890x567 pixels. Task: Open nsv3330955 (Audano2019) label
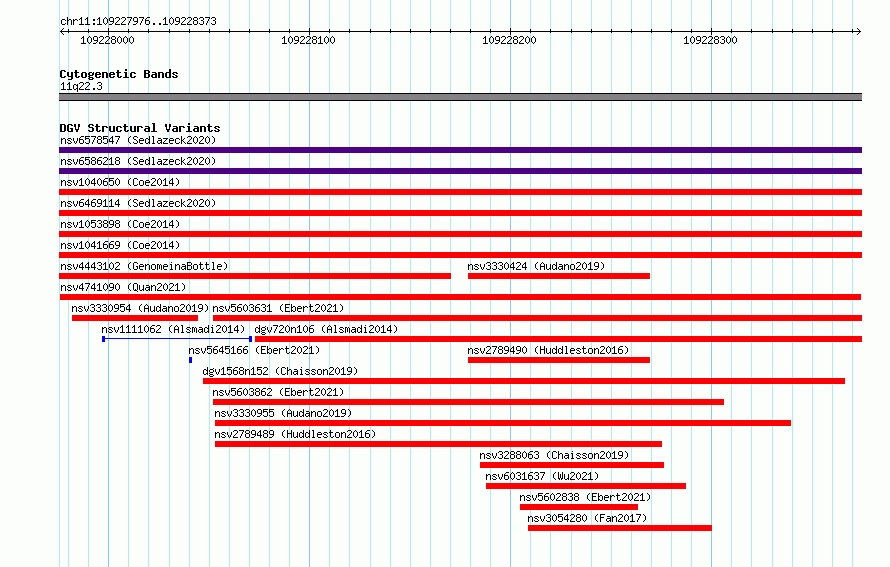(x=283, y=413)
